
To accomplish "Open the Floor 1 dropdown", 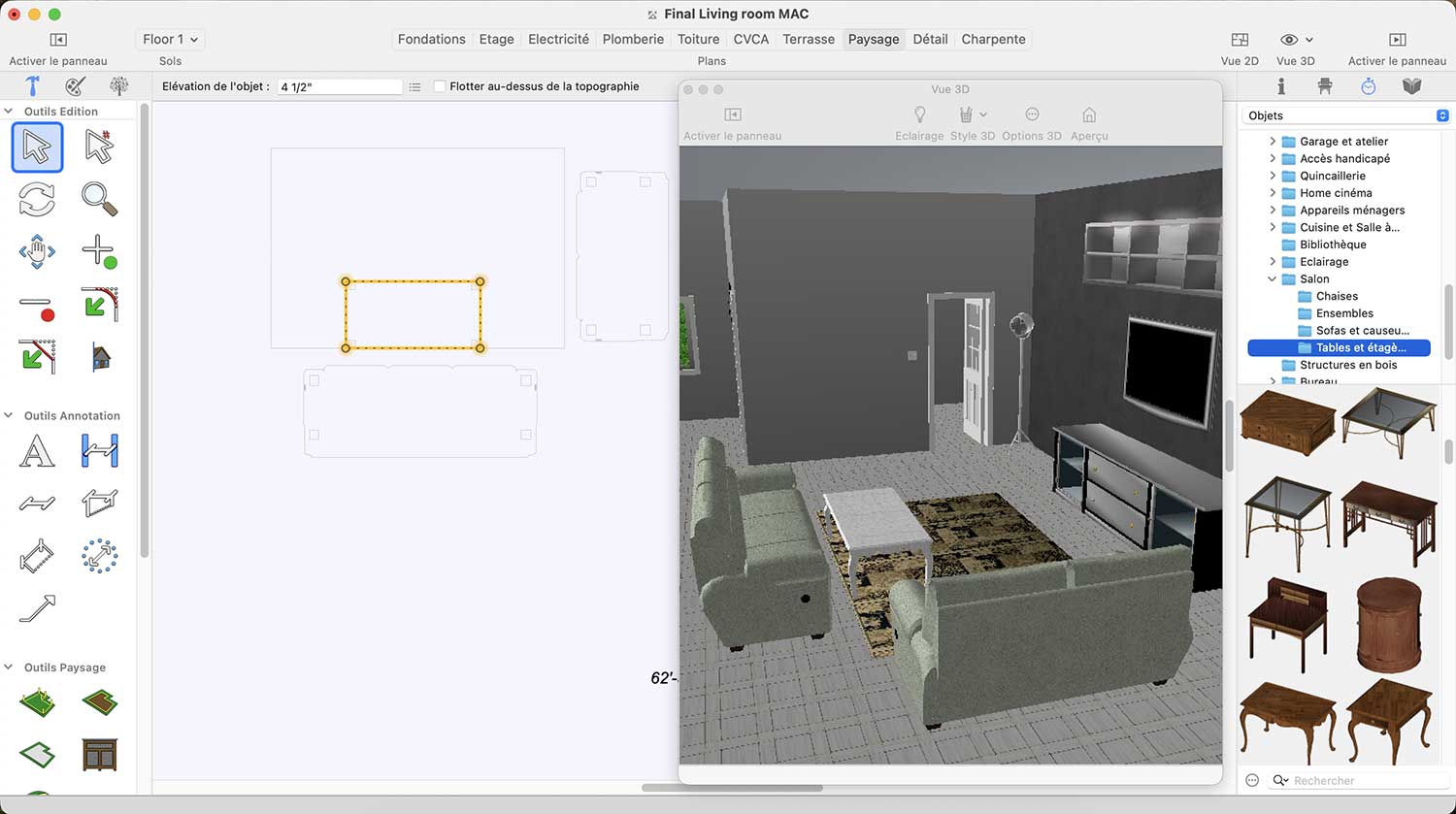I will (170, 39).
